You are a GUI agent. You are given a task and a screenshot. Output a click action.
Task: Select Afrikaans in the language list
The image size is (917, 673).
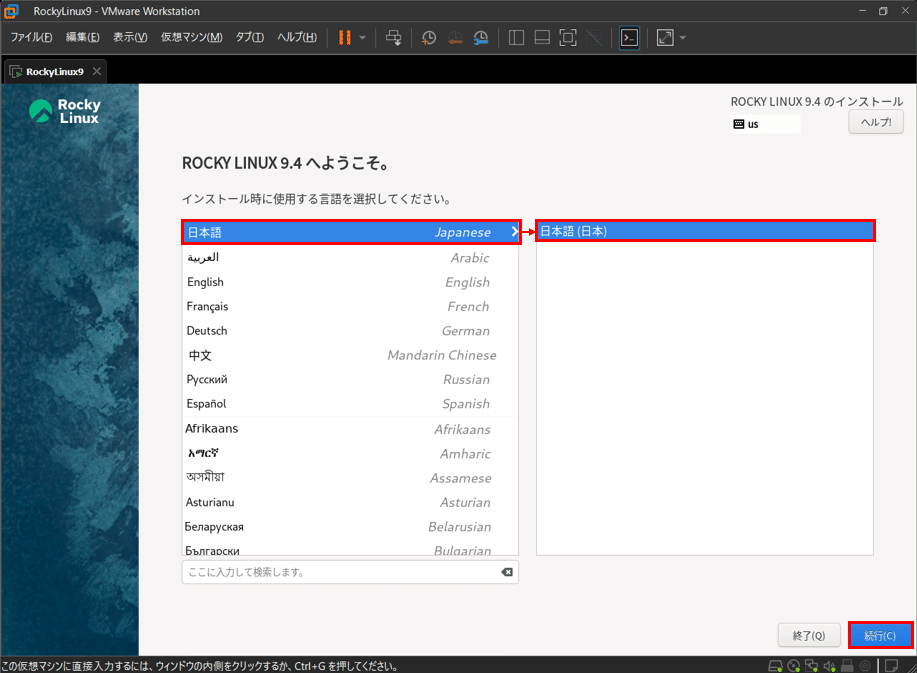(350, 429)
